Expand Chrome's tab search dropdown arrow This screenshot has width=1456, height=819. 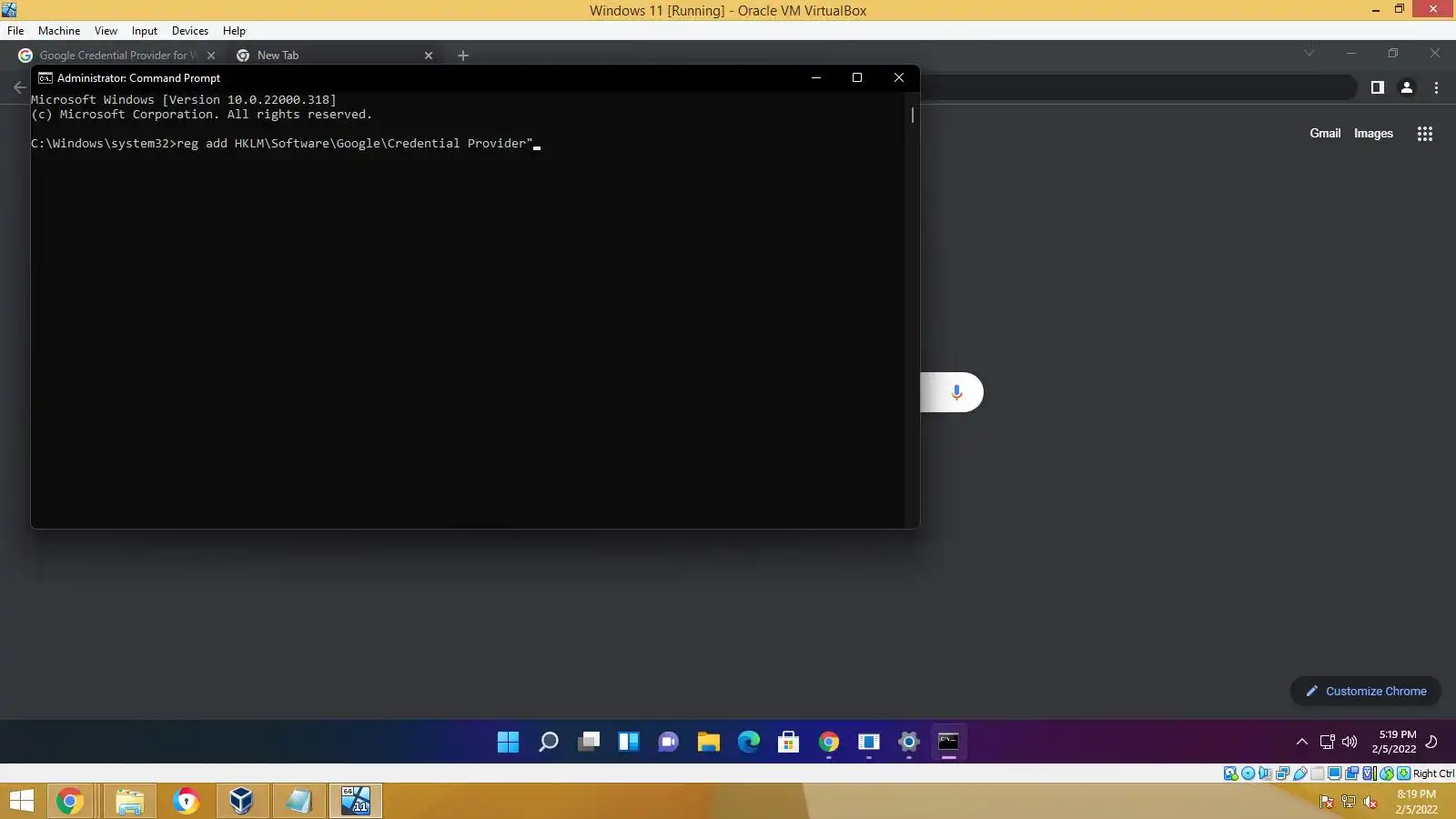pyautogui.click(x=1309, y=53)
